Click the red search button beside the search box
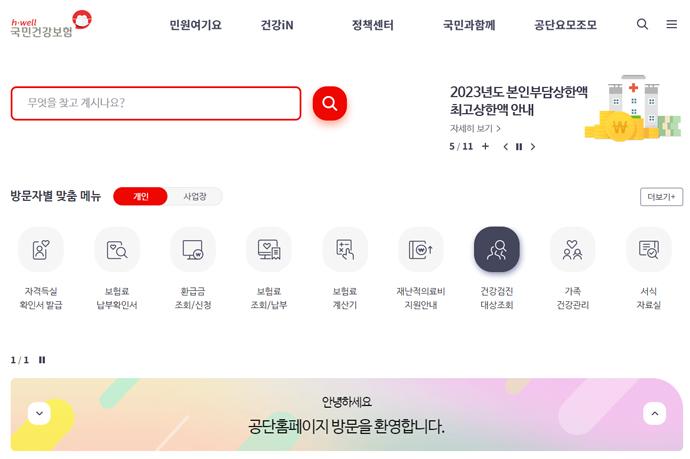This screenshot has width=690, height=459. (x=330, y=103)
